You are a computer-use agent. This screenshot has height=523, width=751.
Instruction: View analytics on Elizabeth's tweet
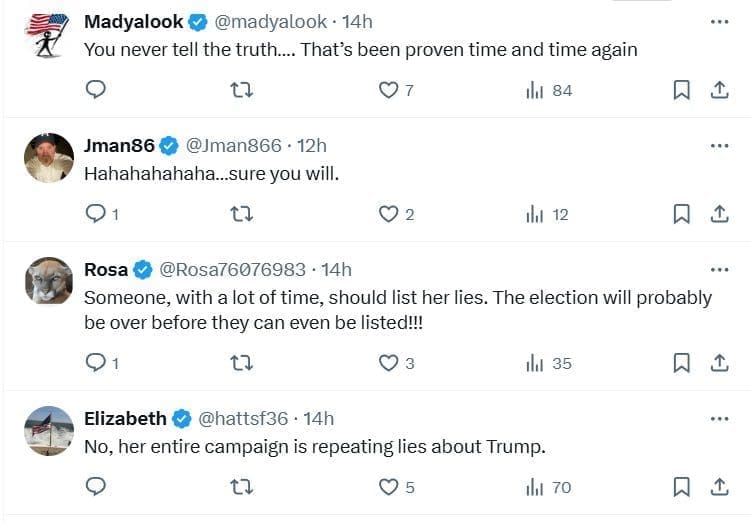(548, 487)
